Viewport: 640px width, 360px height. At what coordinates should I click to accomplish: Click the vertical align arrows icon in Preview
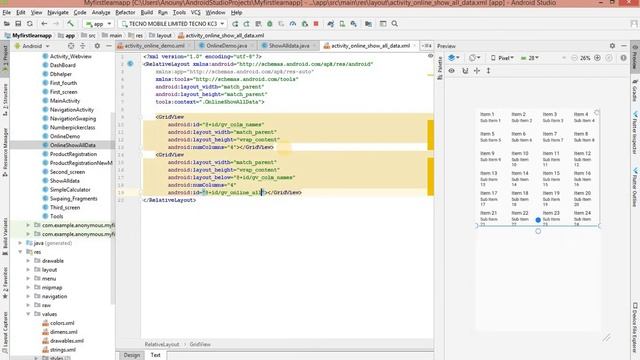click(x=488, y=71)
